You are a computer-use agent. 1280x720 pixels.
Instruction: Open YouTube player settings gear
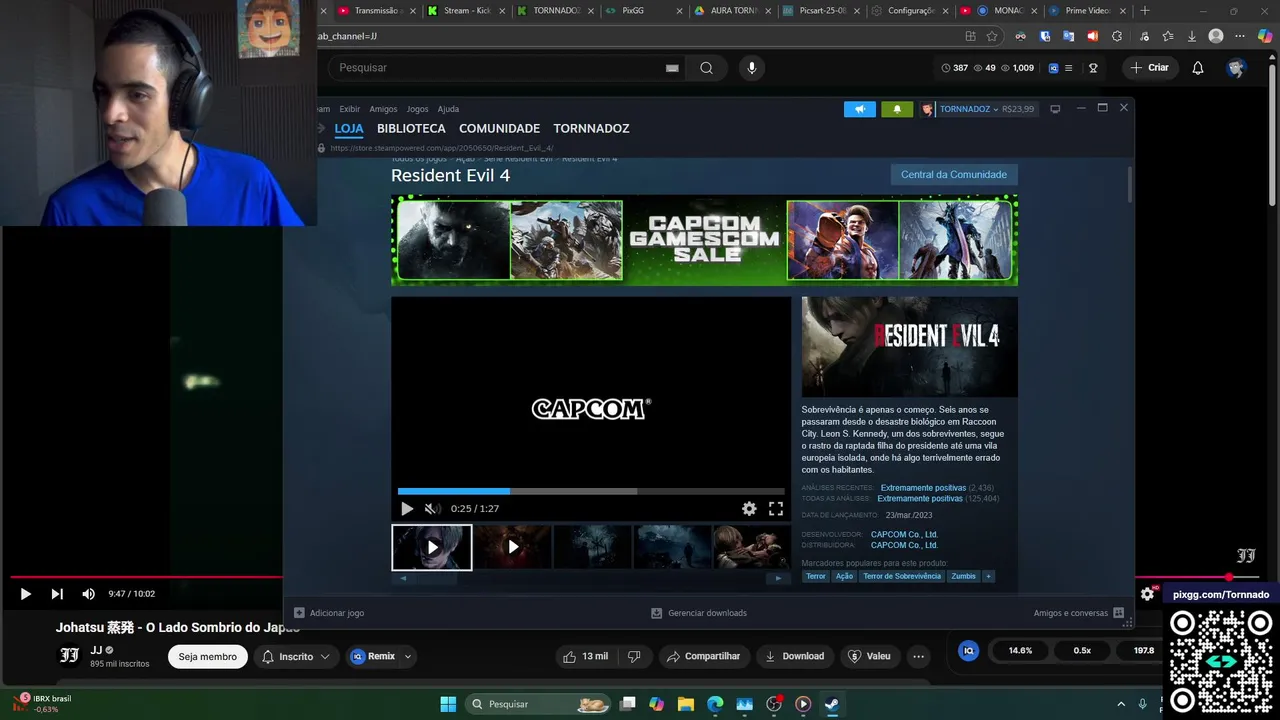pos(1147,594)
